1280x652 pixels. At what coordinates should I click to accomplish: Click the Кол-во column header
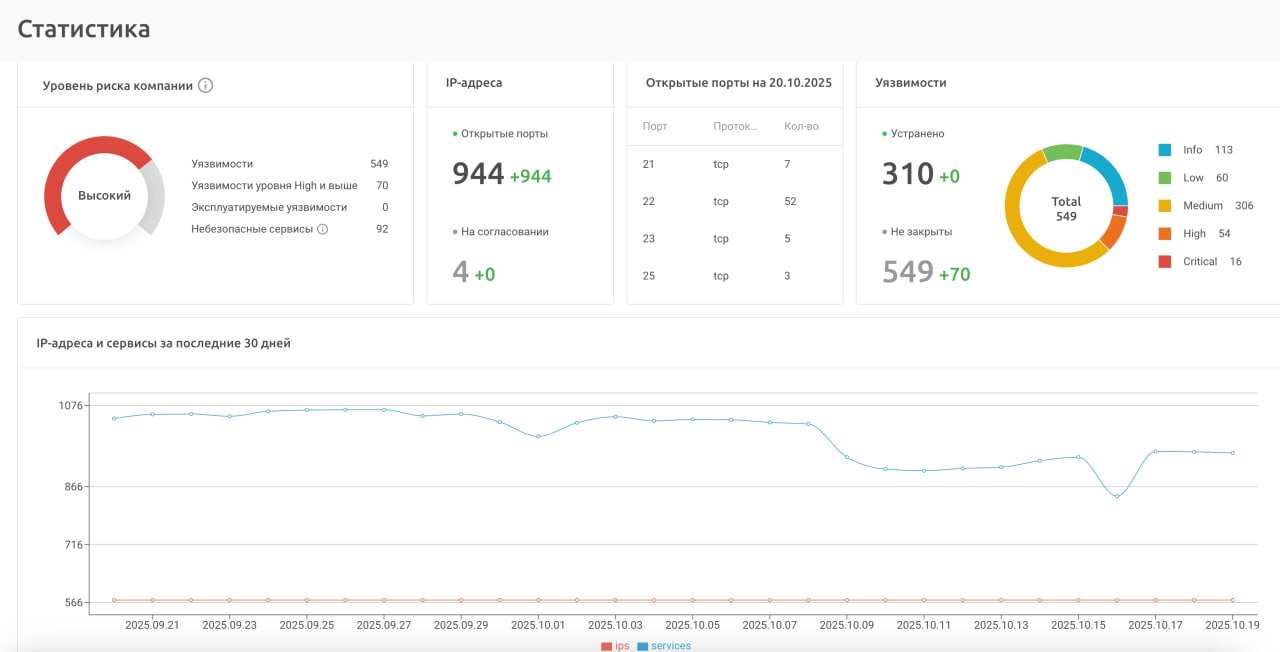point(802,126)
